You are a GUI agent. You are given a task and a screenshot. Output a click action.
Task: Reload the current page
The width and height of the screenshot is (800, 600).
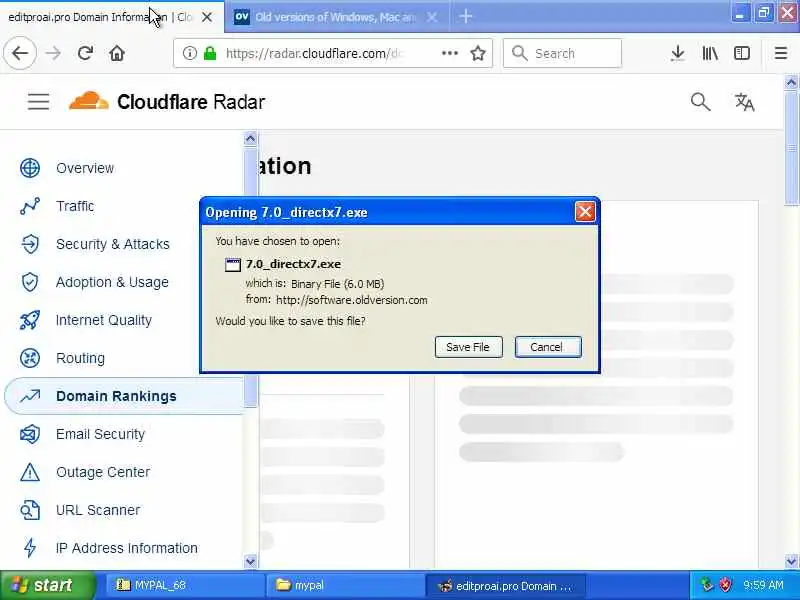[85, 53]
